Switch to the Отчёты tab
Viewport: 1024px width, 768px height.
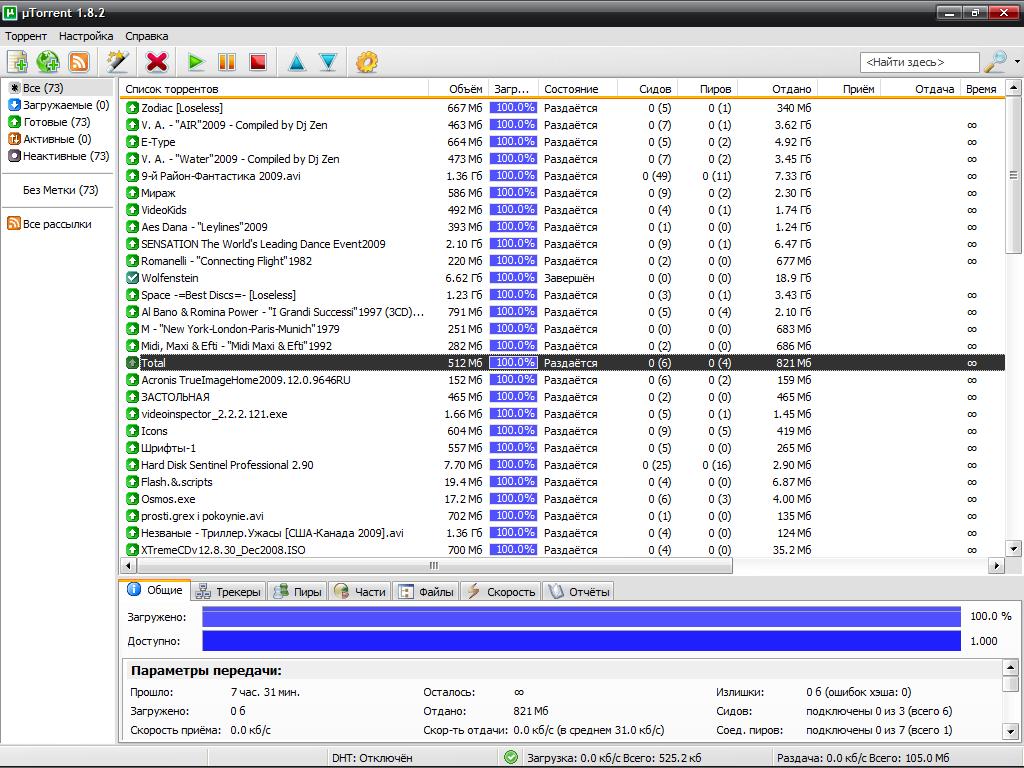coord(578,592)
